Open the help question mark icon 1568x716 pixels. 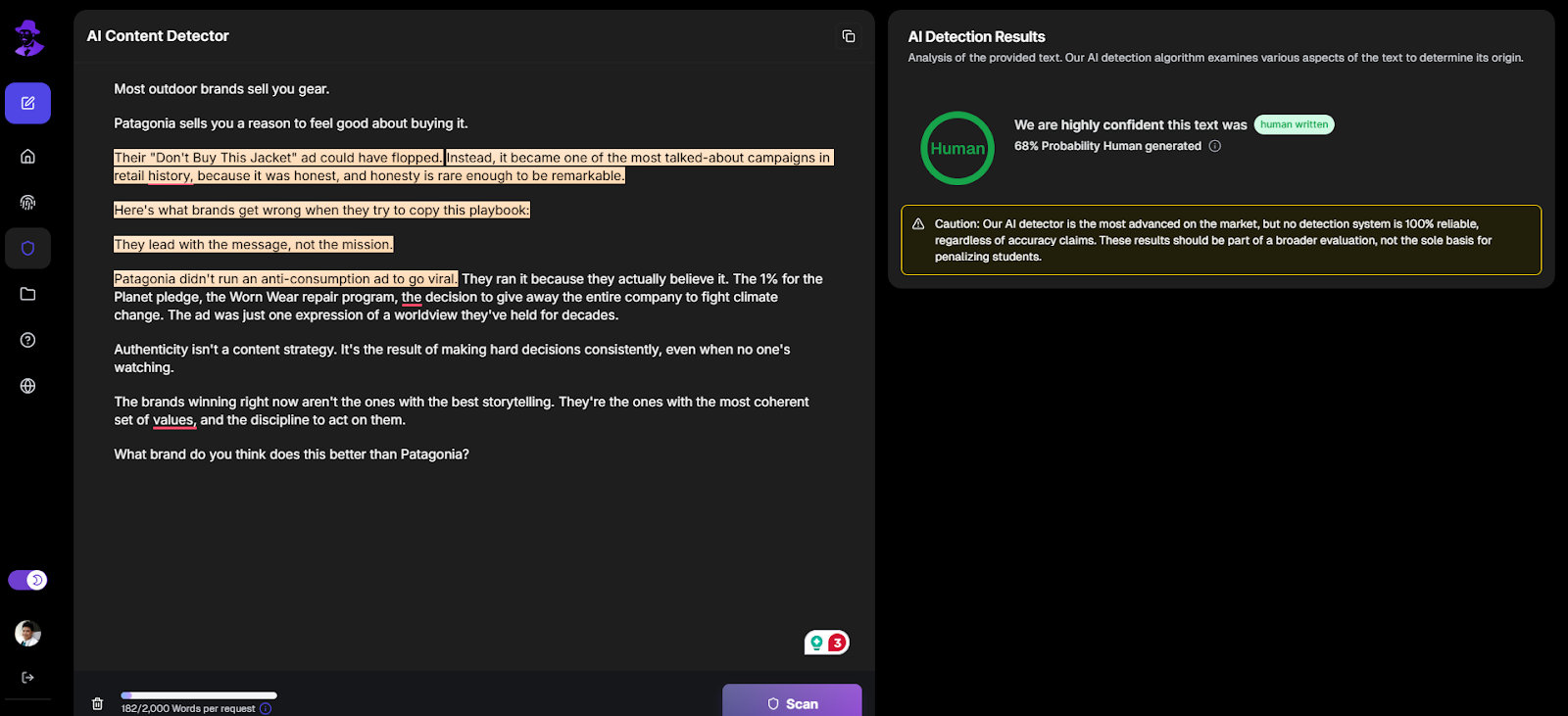click(x=27, y=340)
